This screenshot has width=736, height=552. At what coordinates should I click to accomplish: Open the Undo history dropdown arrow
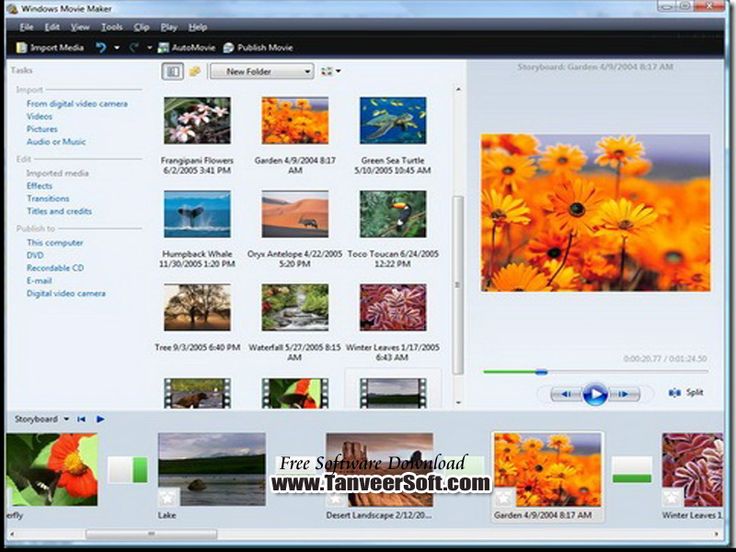click(x=117, y=47)
